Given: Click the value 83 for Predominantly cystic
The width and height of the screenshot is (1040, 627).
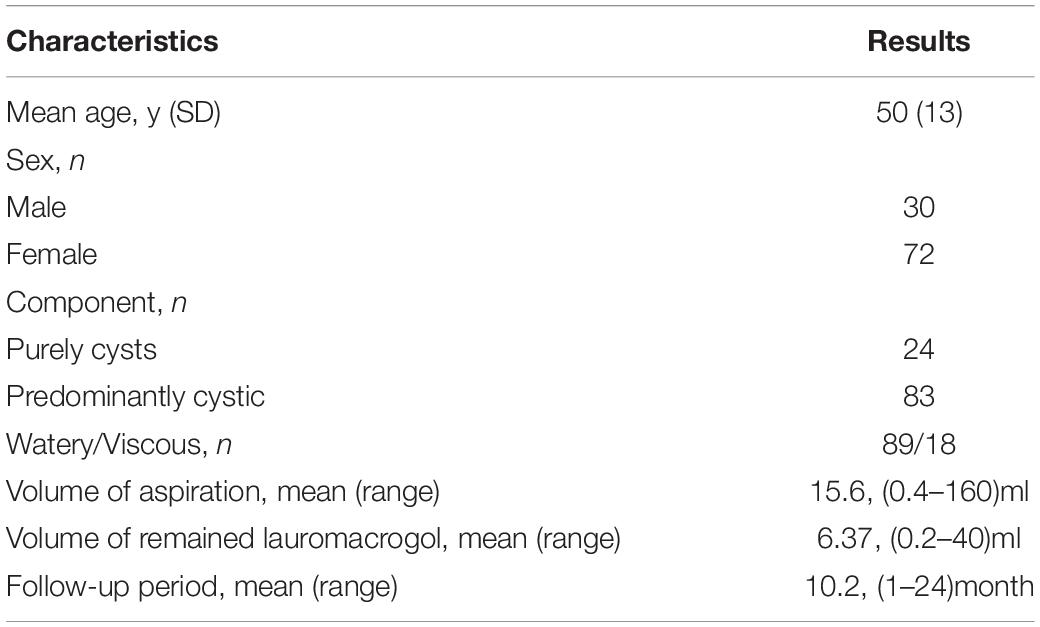Looking at the screenshot, I should [919, 396].
